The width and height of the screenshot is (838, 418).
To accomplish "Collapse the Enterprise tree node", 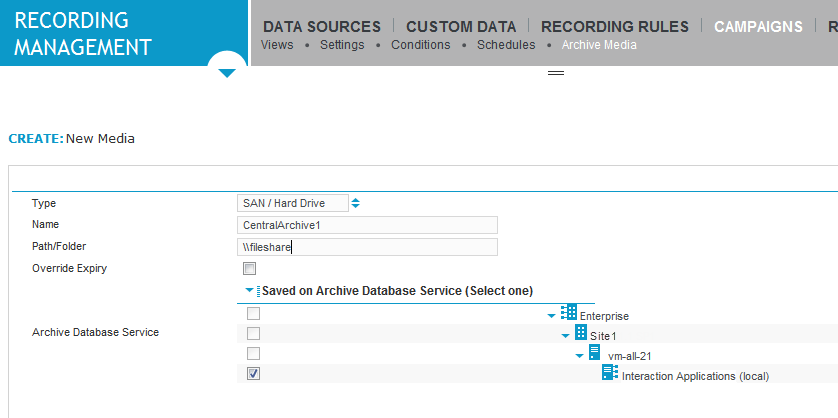I will pyautogui.click(x=553, y=316).
